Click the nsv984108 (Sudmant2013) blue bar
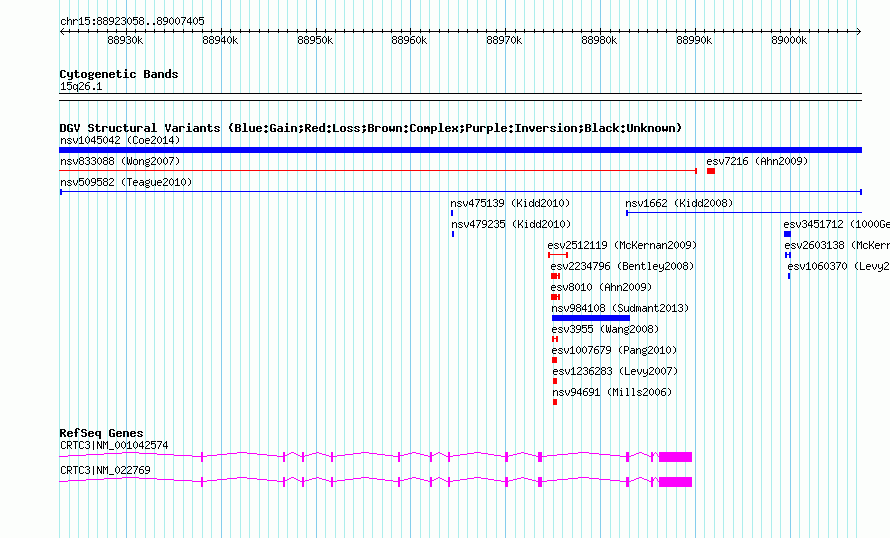The width and height of the screenshot is (890, 538). pos(591,318)
